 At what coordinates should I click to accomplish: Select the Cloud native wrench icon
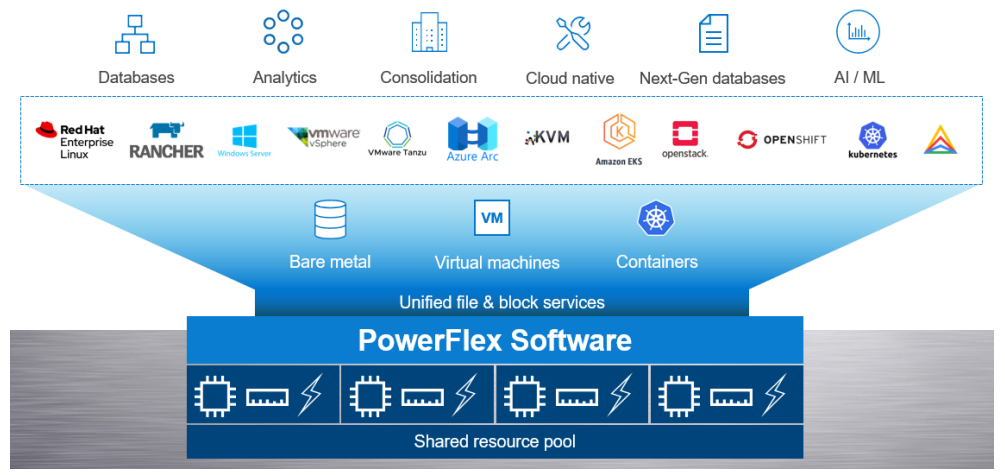pos(573,33)
